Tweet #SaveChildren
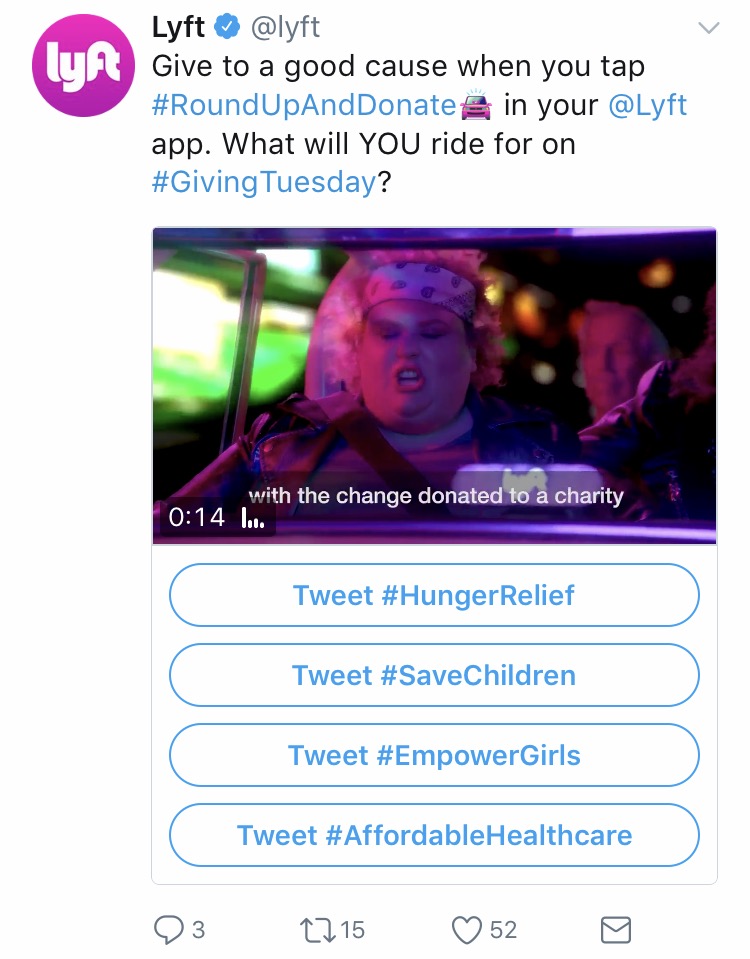Image resolution: width=750 pixels, height=959 pixels. tap(434, 675)
